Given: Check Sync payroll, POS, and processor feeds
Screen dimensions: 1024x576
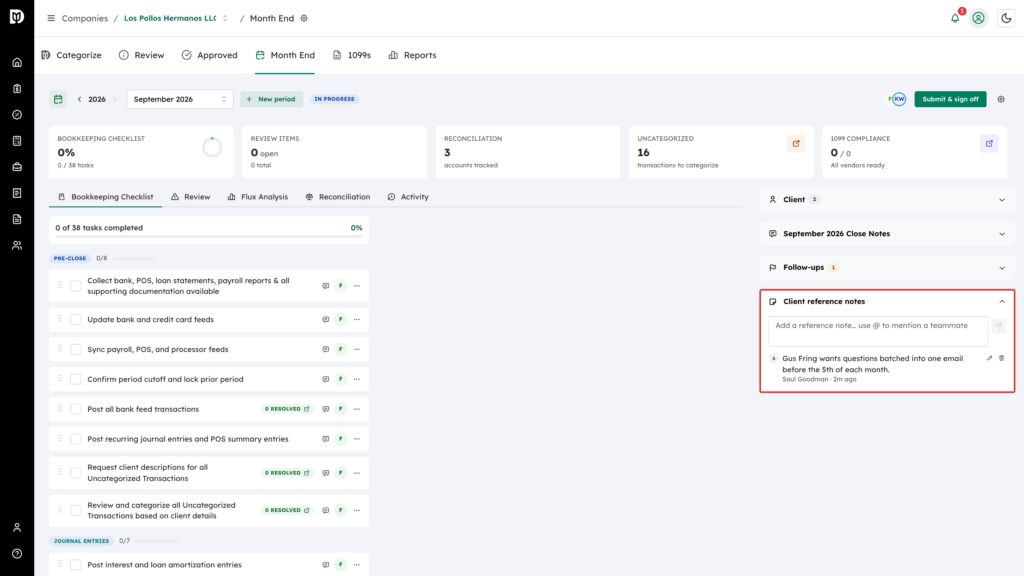Looking at the screenshot, I should (x=76, y=349).
